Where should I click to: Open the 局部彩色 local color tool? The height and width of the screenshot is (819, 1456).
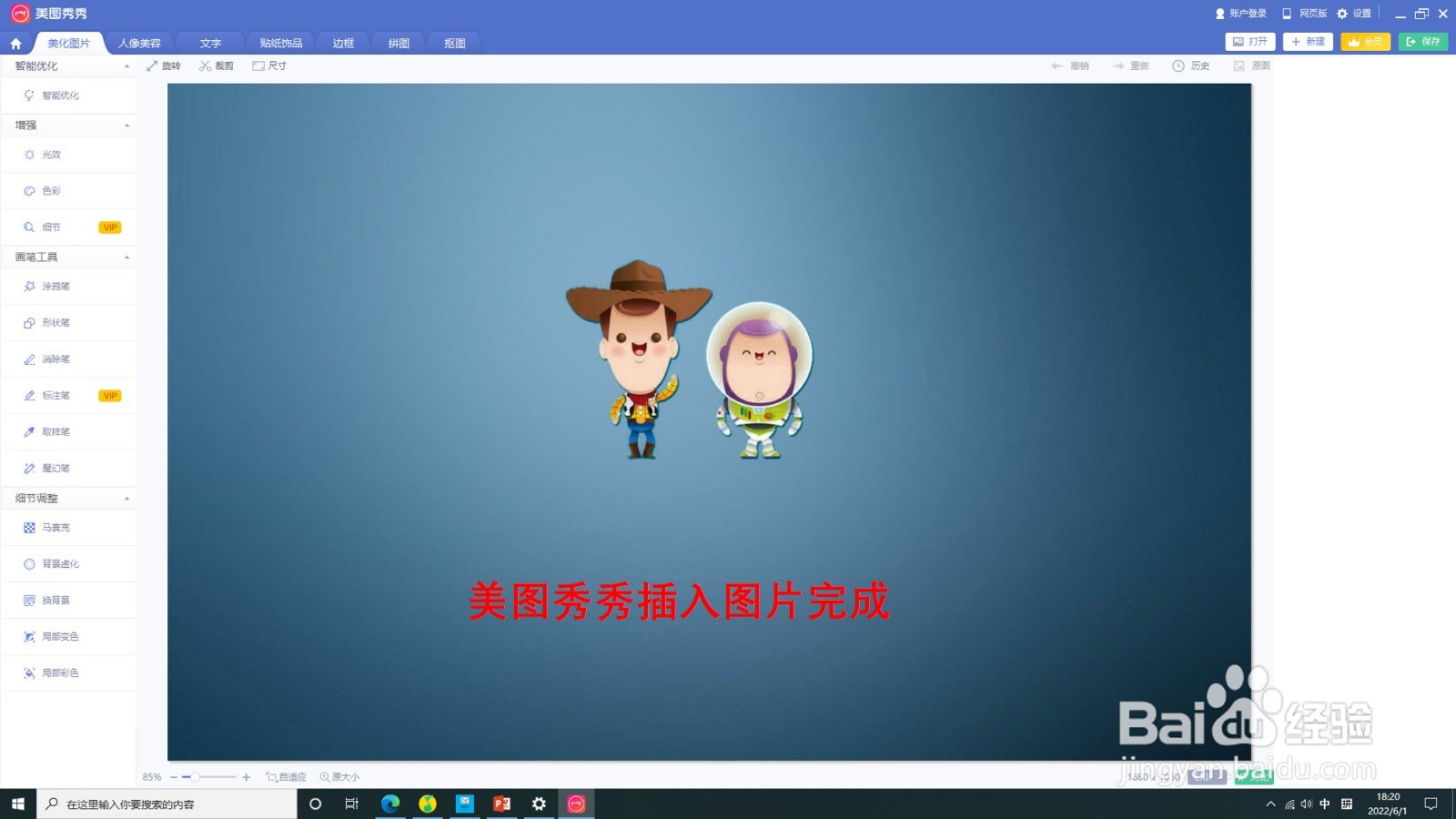point(69,673)
